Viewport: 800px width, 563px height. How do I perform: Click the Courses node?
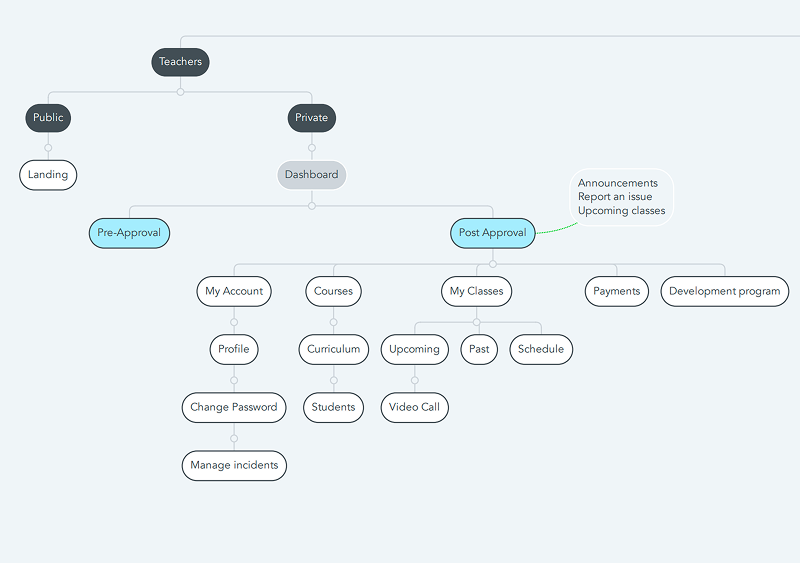333,291
